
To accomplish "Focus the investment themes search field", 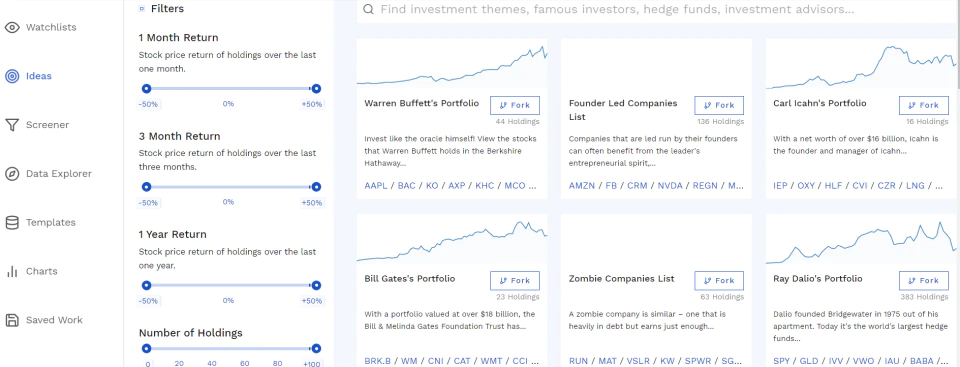I will 656,10.
